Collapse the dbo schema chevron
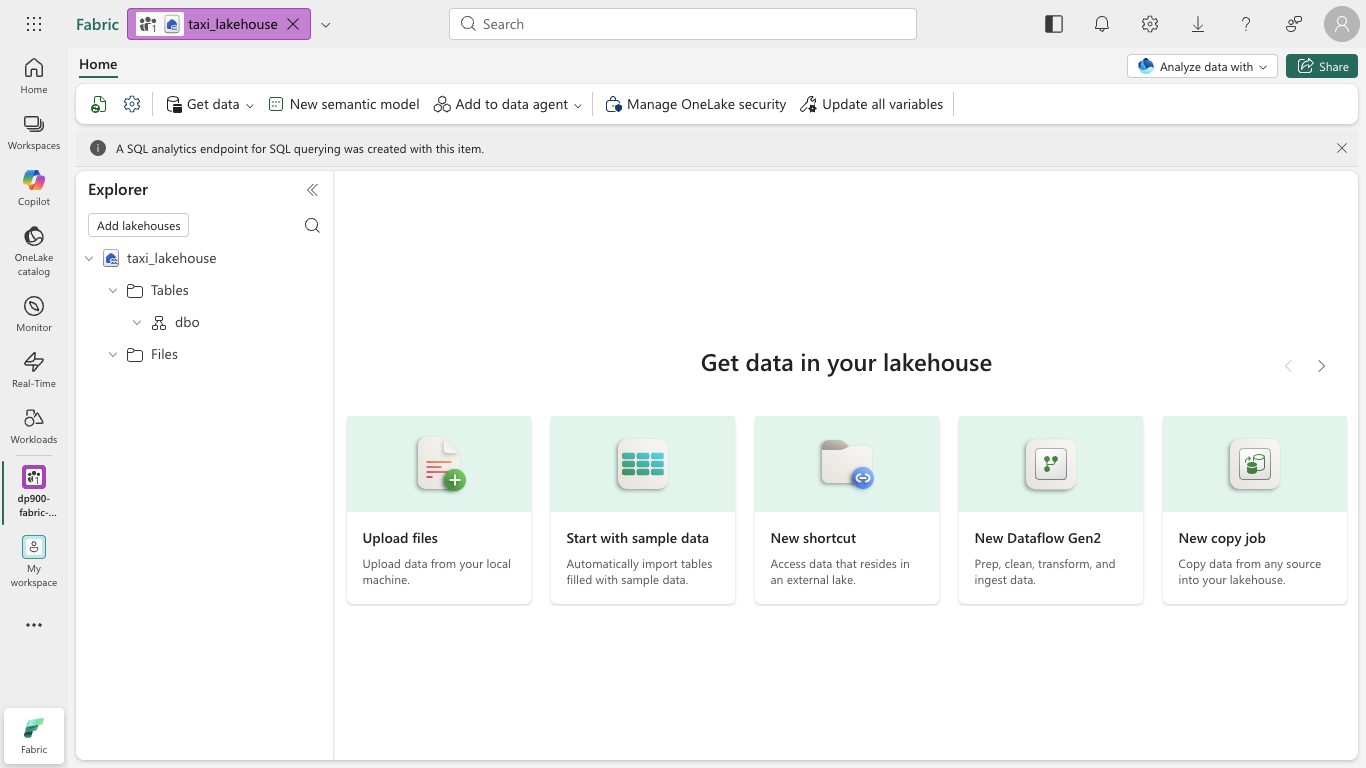The height and width of the screenshot is (768, 1366). point(137,322)
